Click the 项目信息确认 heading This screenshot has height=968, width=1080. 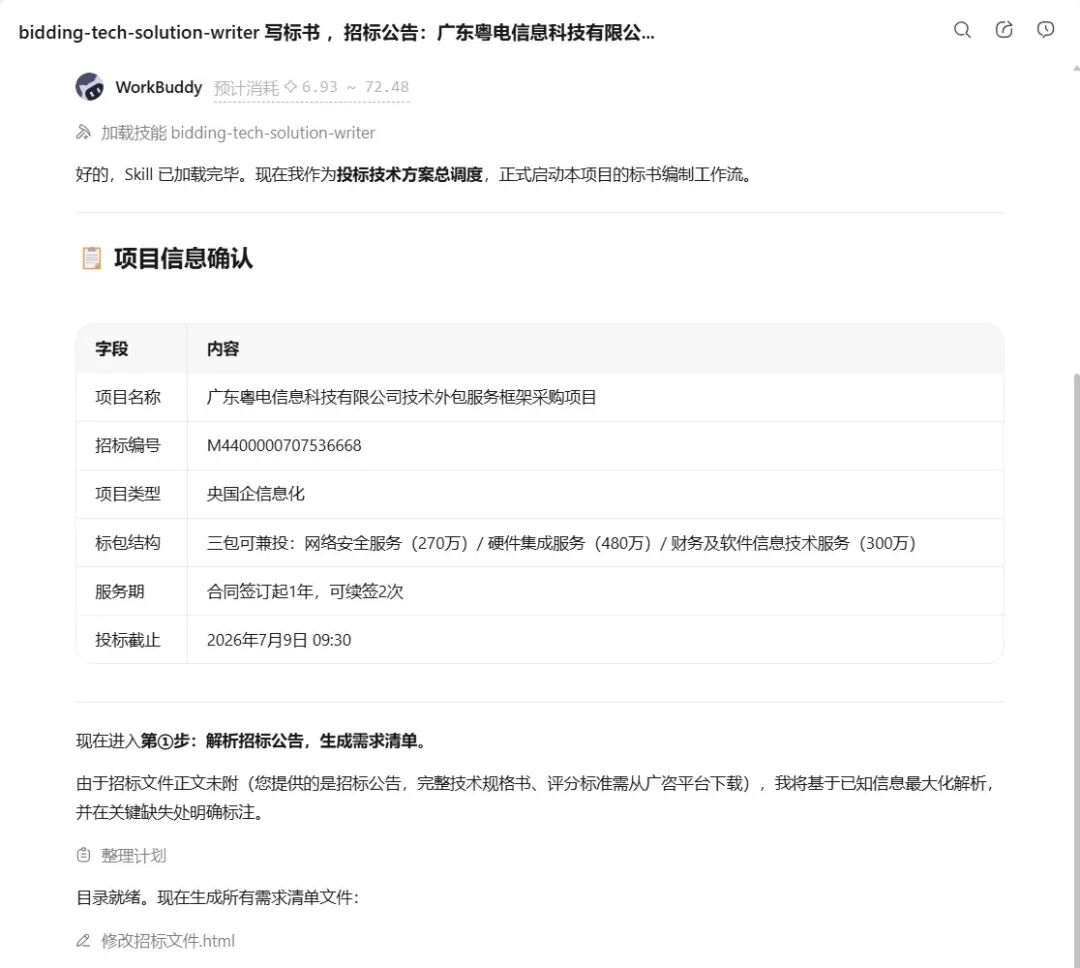point(183,258)
